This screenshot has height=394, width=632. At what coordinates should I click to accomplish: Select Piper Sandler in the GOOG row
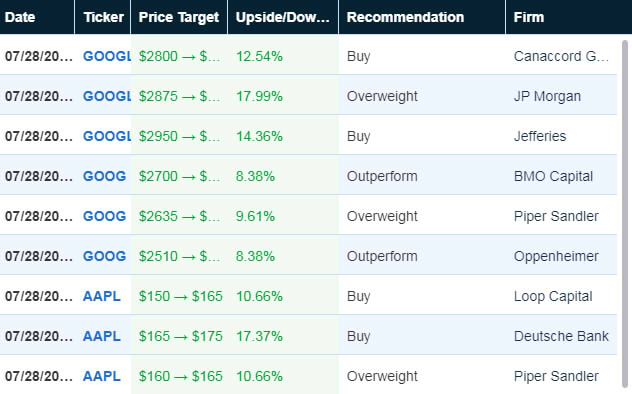(x=556, y=216)
